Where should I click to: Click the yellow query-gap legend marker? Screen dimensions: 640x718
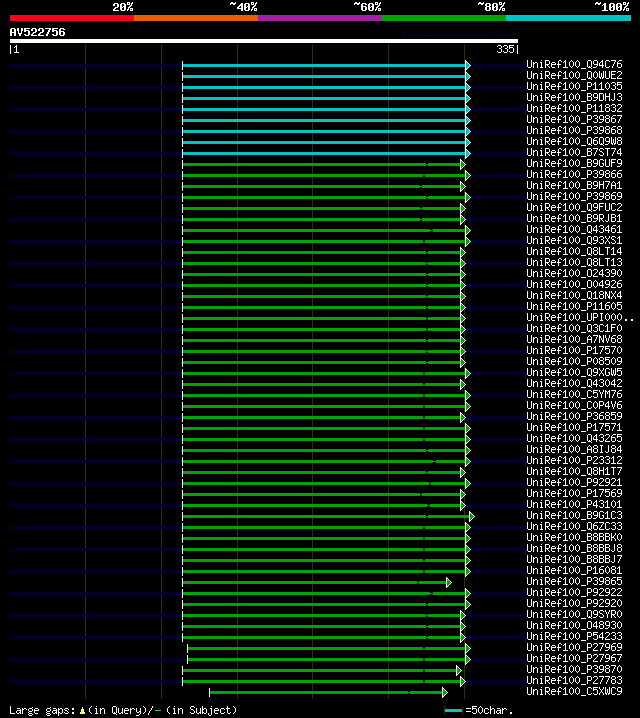click(82, 711)
